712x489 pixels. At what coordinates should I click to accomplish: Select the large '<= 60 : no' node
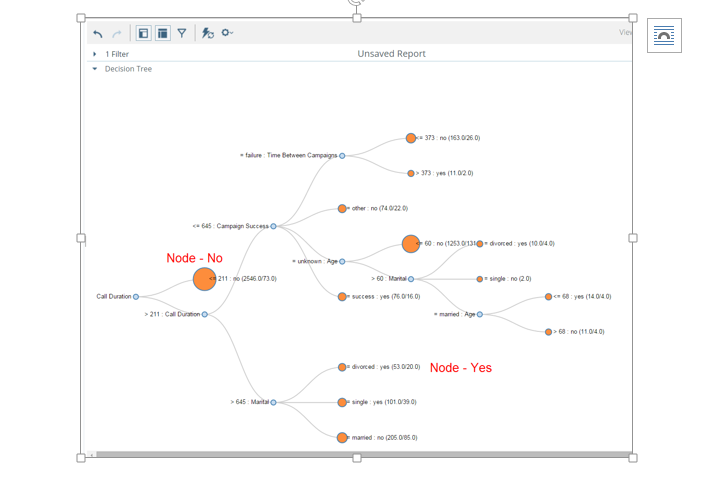pos(411,244)
